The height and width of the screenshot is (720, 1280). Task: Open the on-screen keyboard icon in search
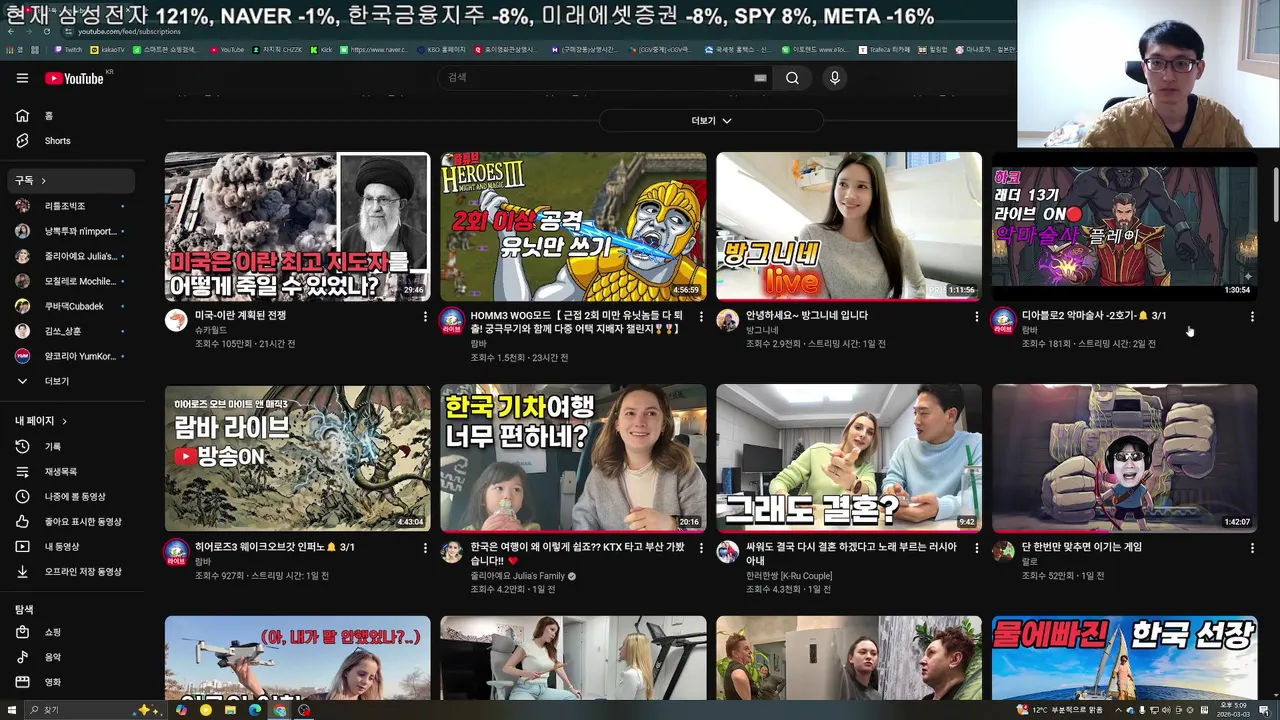(x=760, y=78)
